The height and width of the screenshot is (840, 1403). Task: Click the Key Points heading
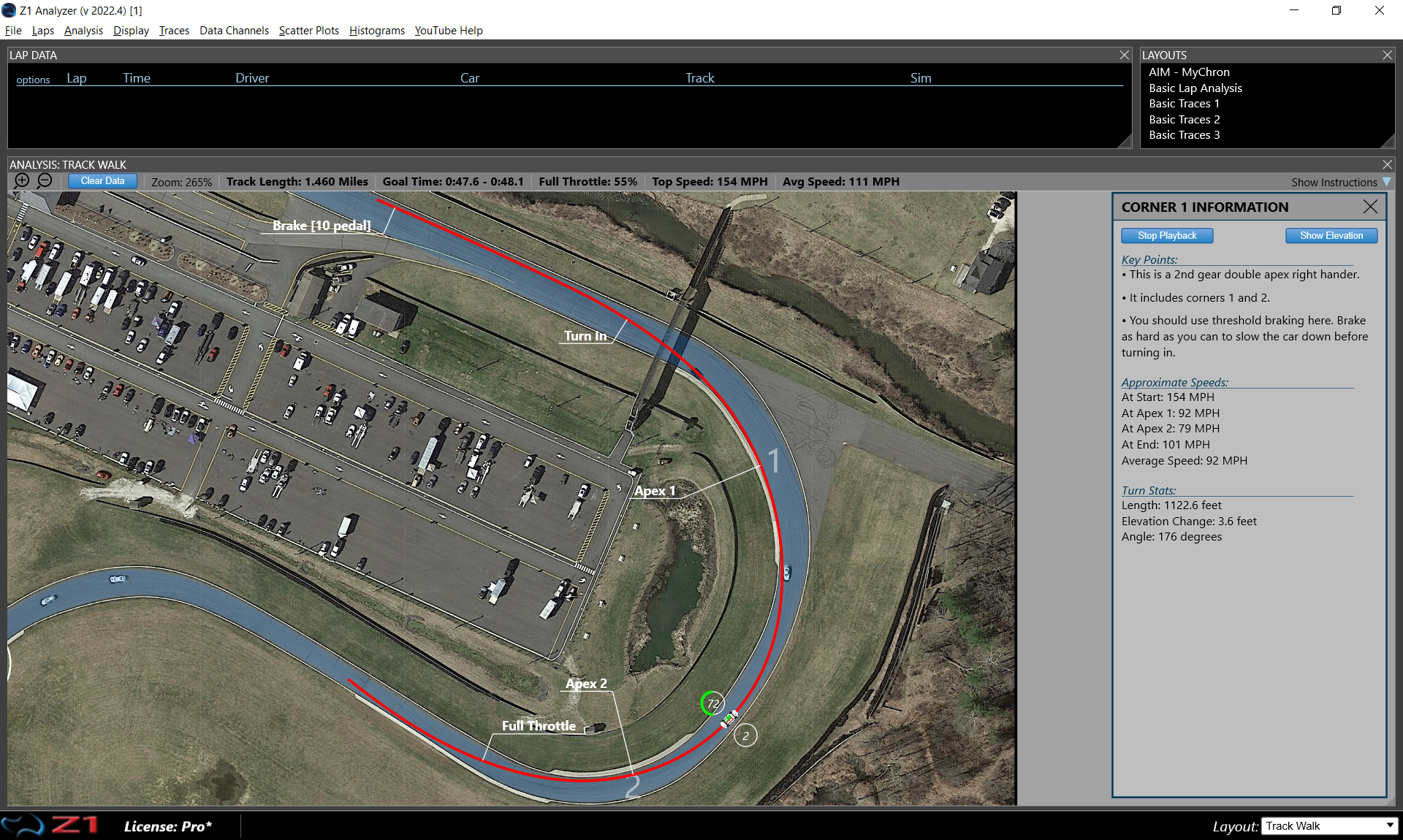[1149, 260]
